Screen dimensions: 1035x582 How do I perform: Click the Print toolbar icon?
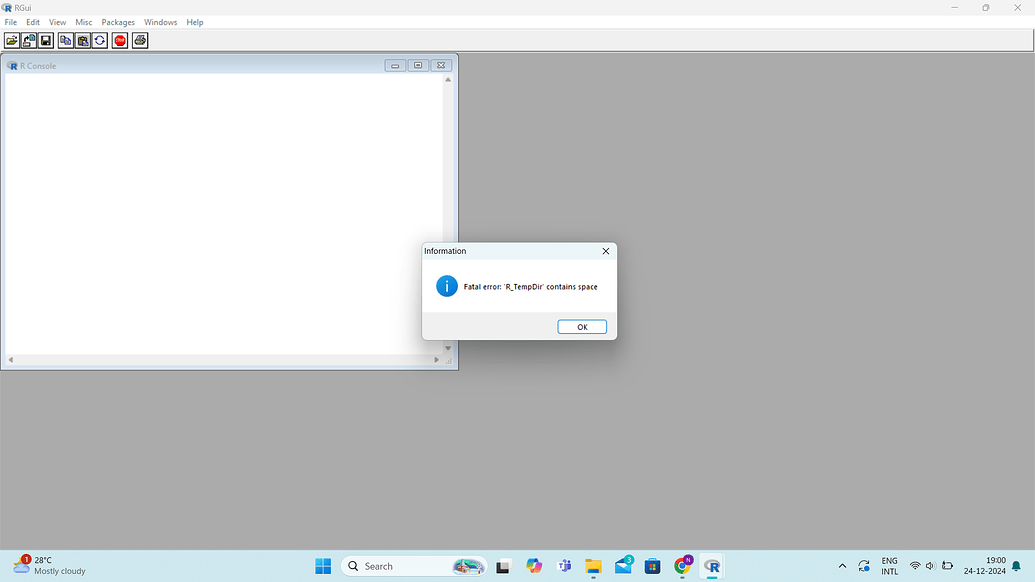click(x=140, y=41)
